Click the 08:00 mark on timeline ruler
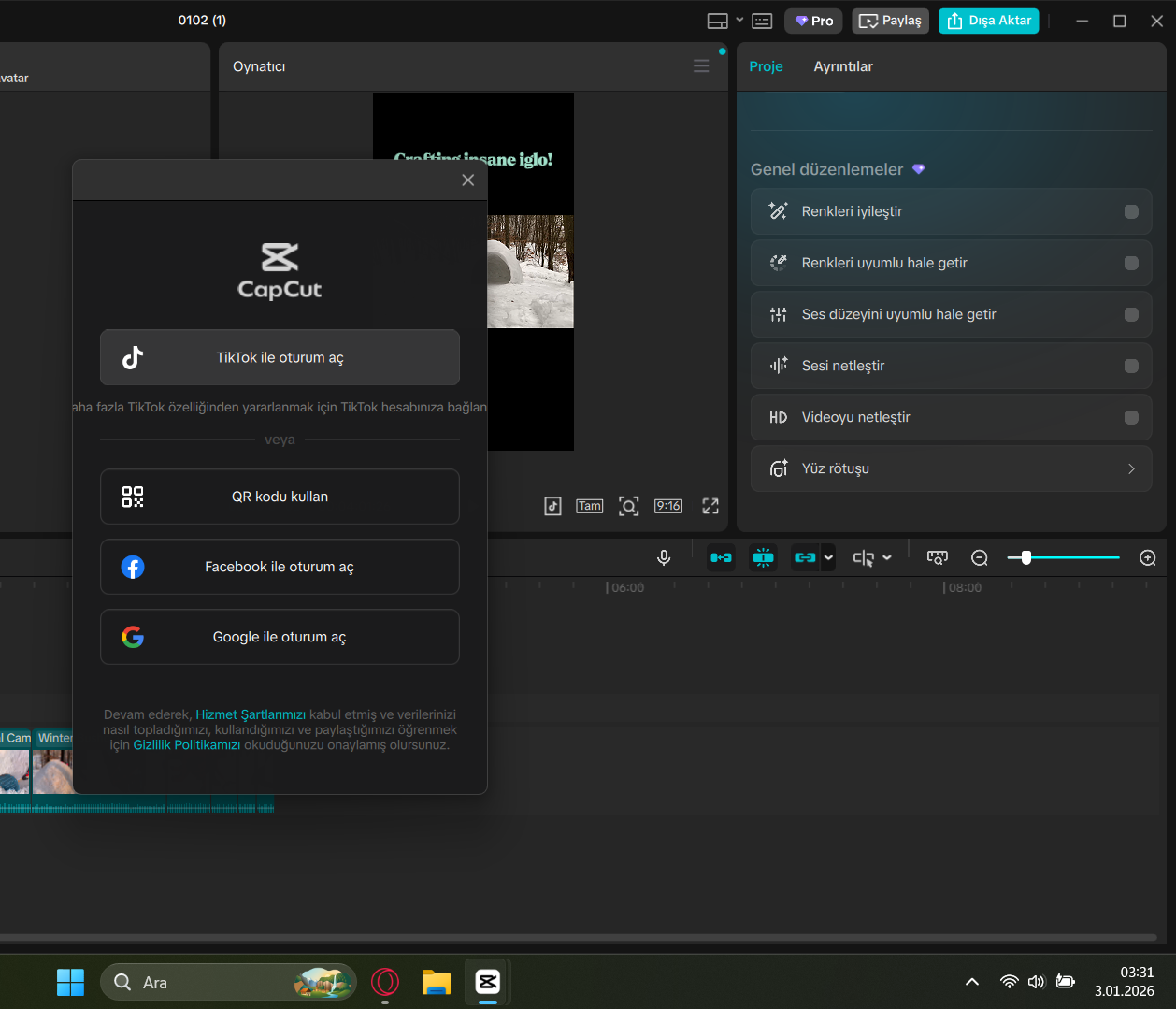 [964, 587]
